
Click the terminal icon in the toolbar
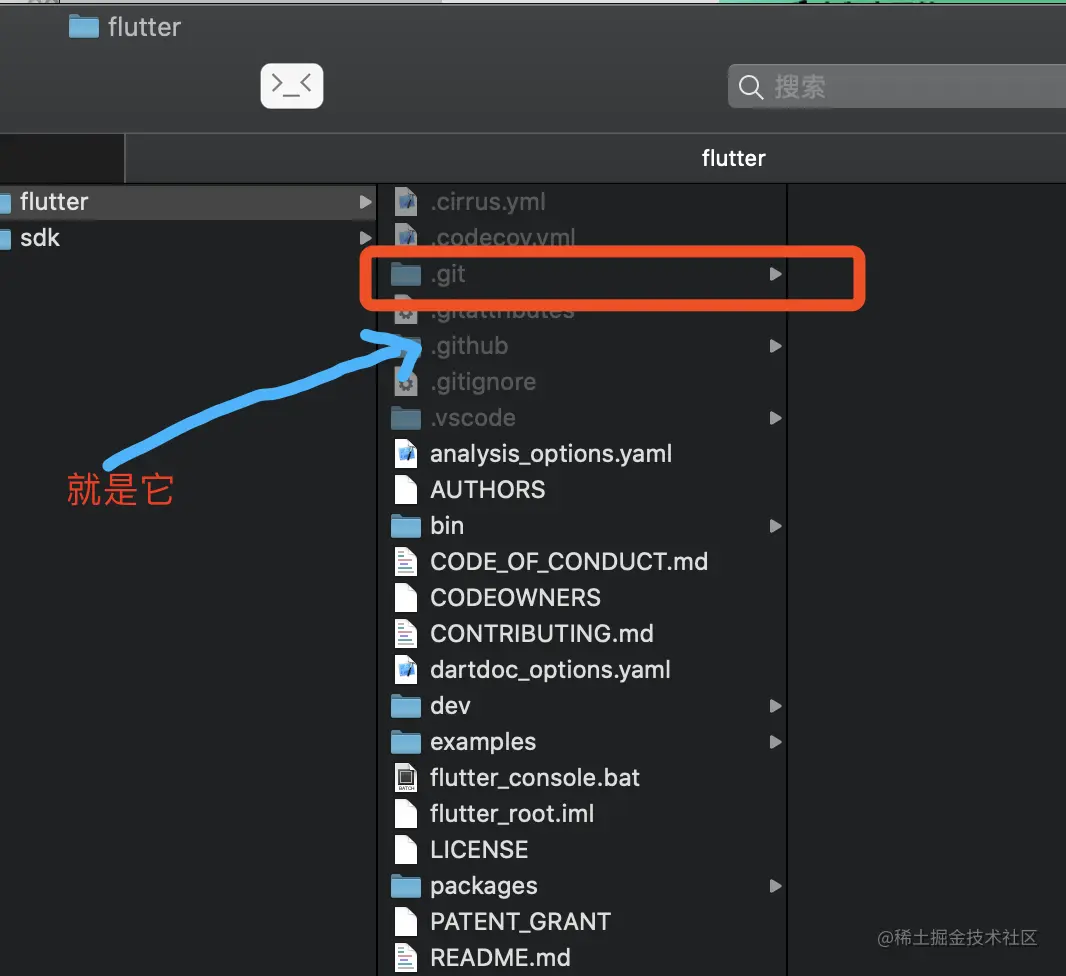292,86
